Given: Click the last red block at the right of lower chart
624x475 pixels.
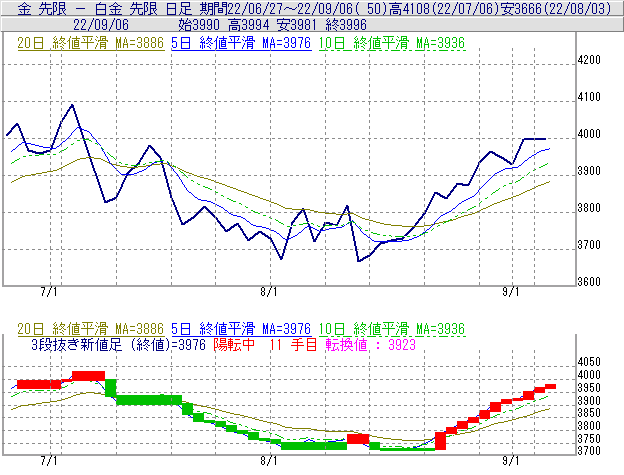Looking at the screenshot, I should coord(550,386).
